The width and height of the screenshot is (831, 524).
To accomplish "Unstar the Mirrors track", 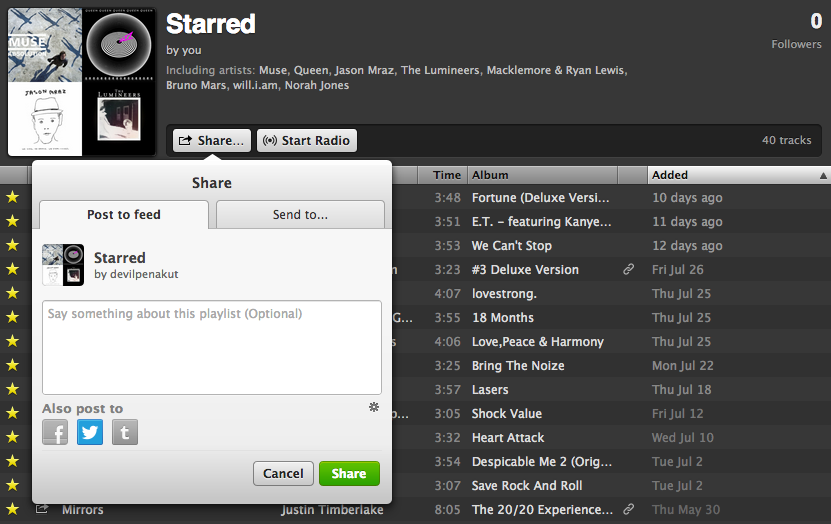I will click(x=12, y=510).
